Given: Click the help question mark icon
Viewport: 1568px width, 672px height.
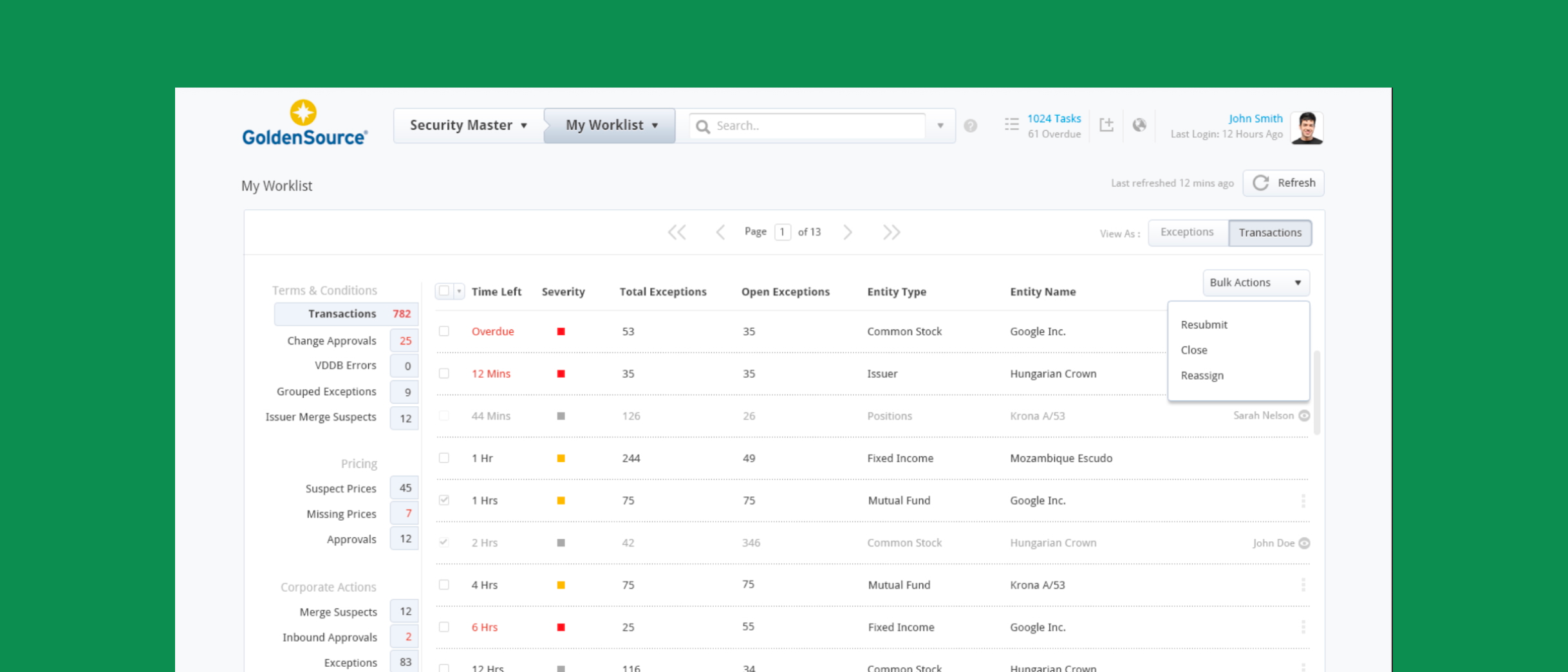Looking at the screenshot, I should pos(971,126).
